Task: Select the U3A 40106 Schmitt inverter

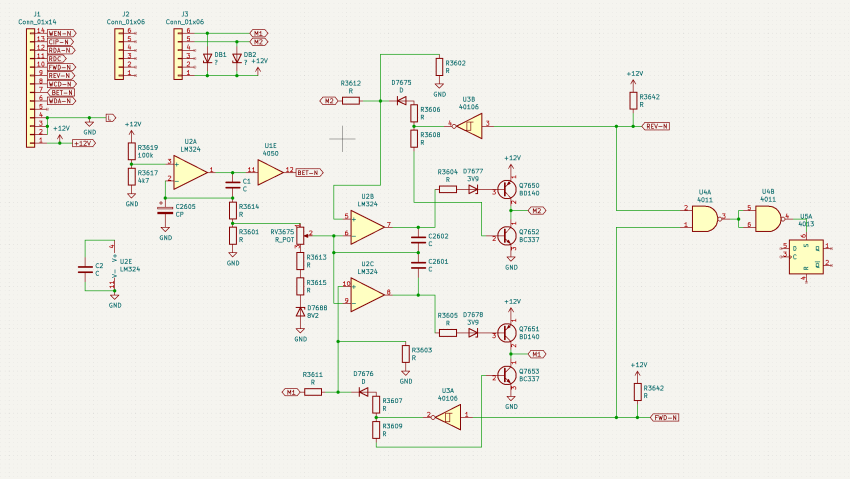Action: pyautogui.click(x=447, y=415)
